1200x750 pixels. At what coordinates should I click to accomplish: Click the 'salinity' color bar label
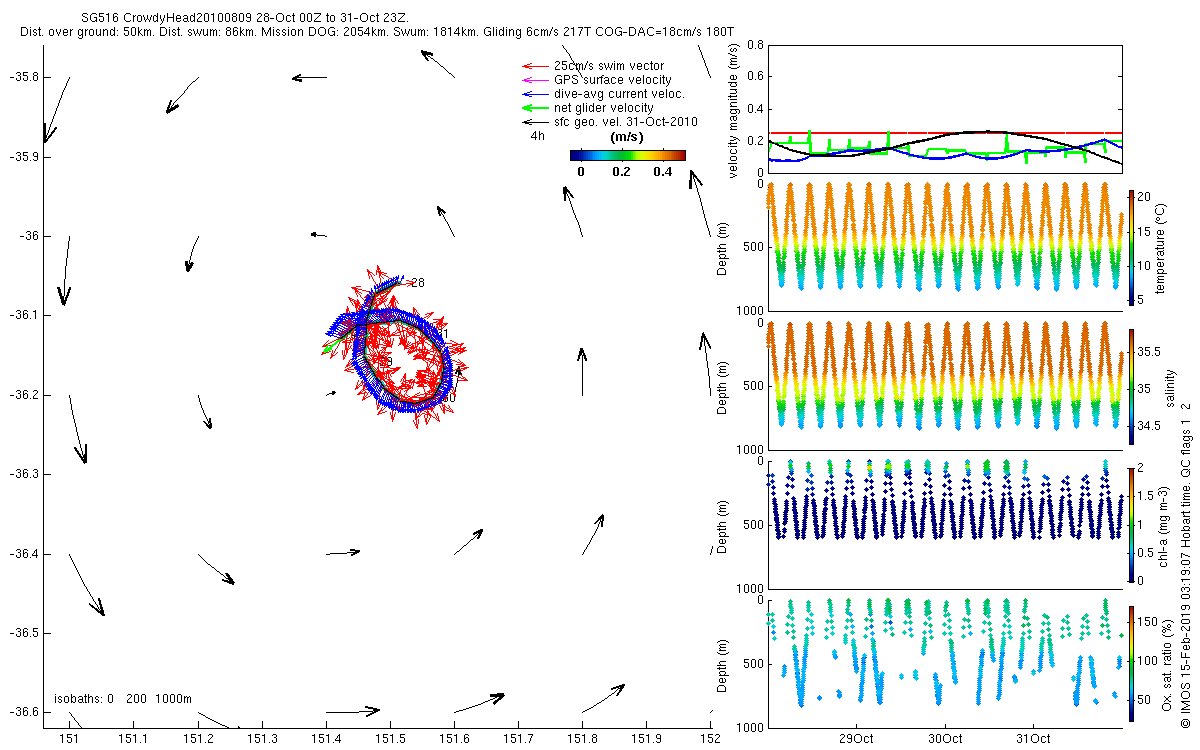[x=1171, y=386]
